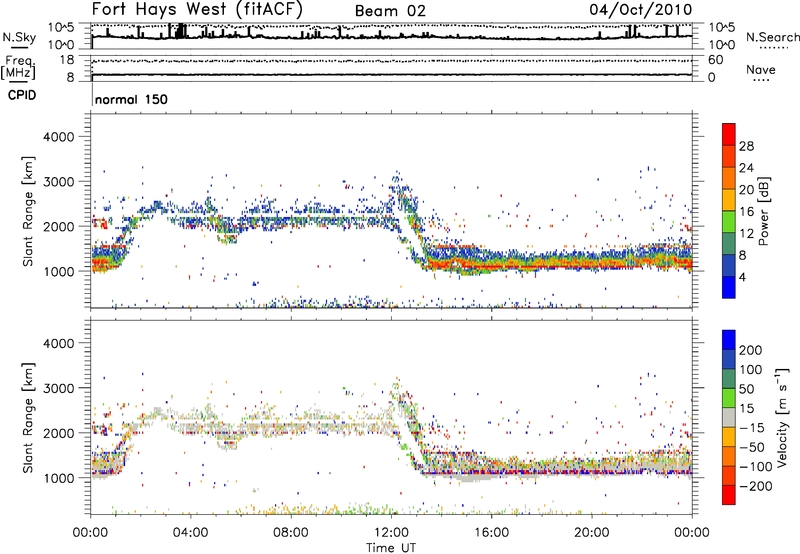Click the 'Time UT' axis title
This screenshot has height=554, width=800.
point(391,548)
